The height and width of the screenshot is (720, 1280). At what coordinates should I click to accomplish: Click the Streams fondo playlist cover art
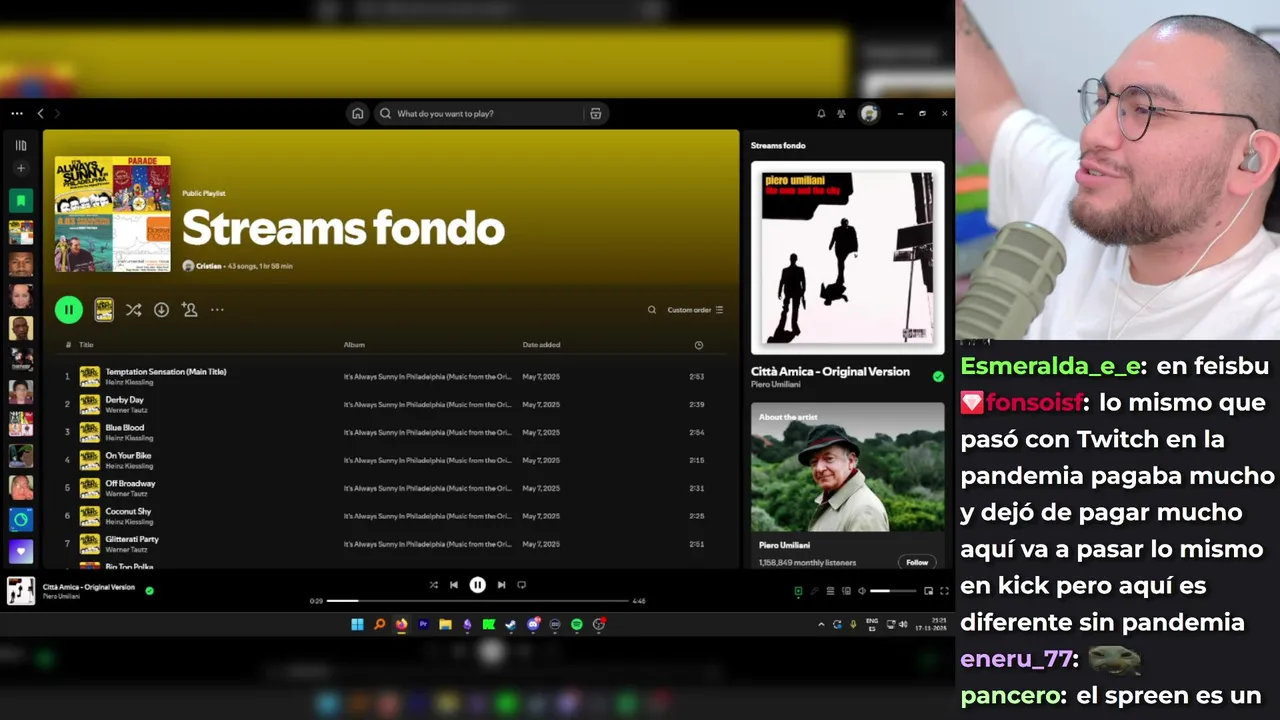112,214
